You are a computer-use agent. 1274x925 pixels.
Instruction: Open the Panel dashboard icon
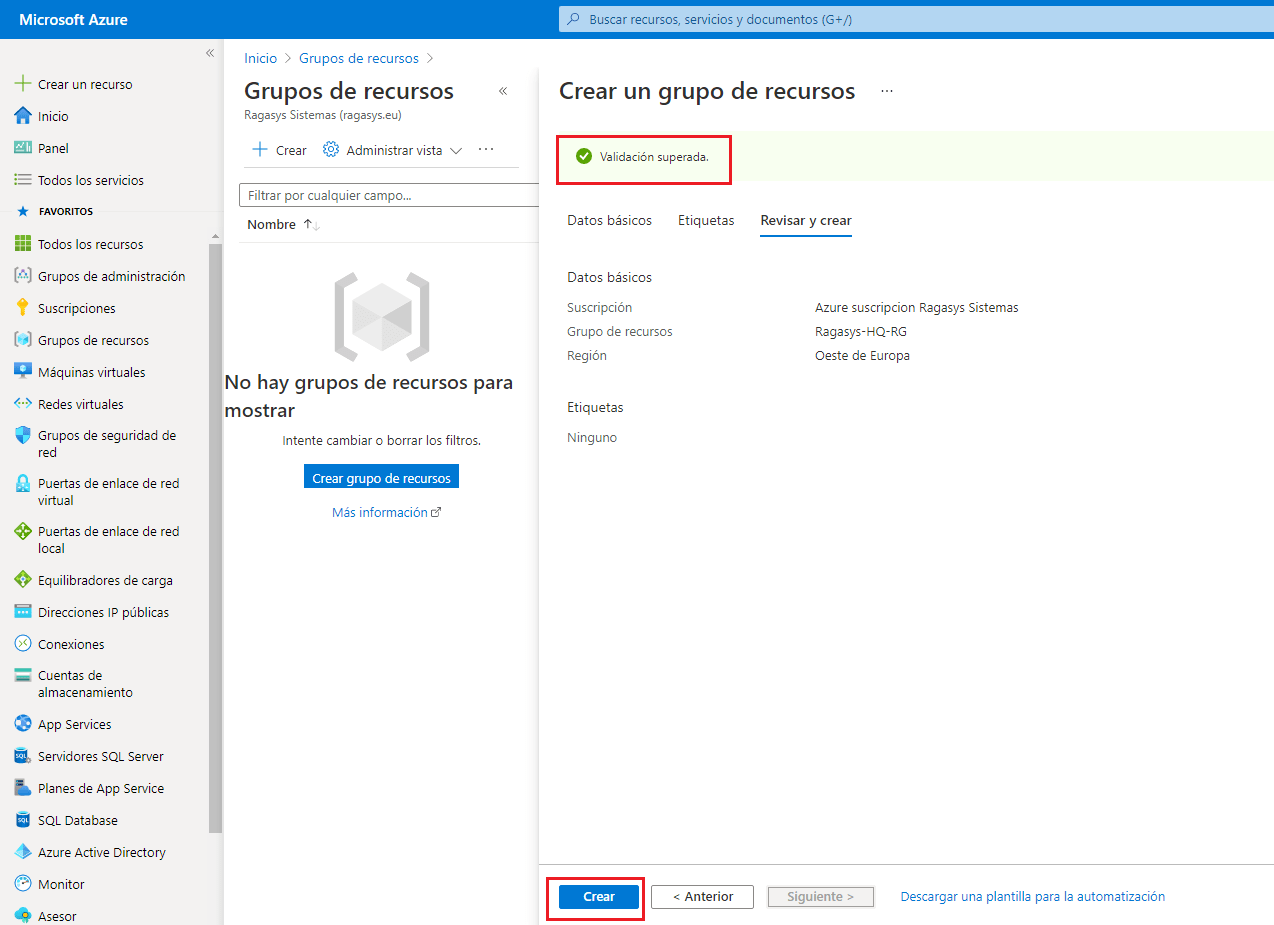coord(23,148)
